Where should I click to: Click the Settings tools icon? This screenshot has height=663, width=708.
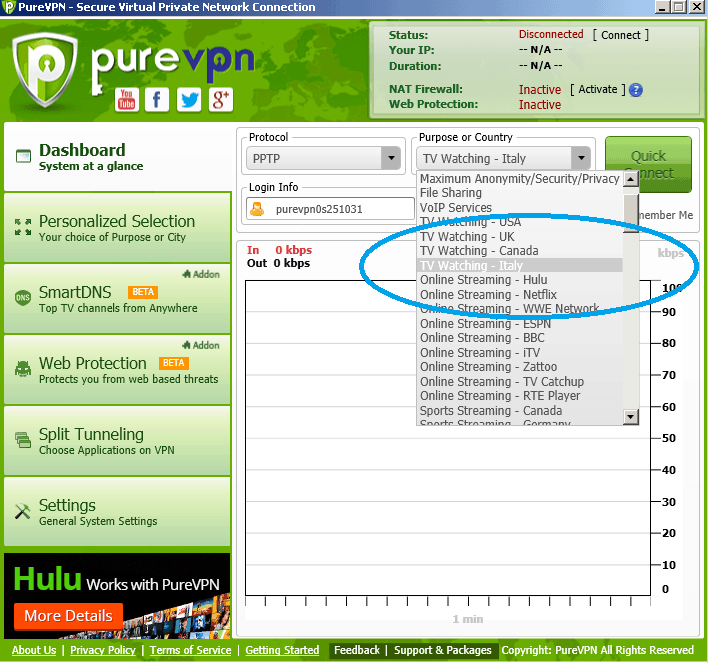click(23, 511)
